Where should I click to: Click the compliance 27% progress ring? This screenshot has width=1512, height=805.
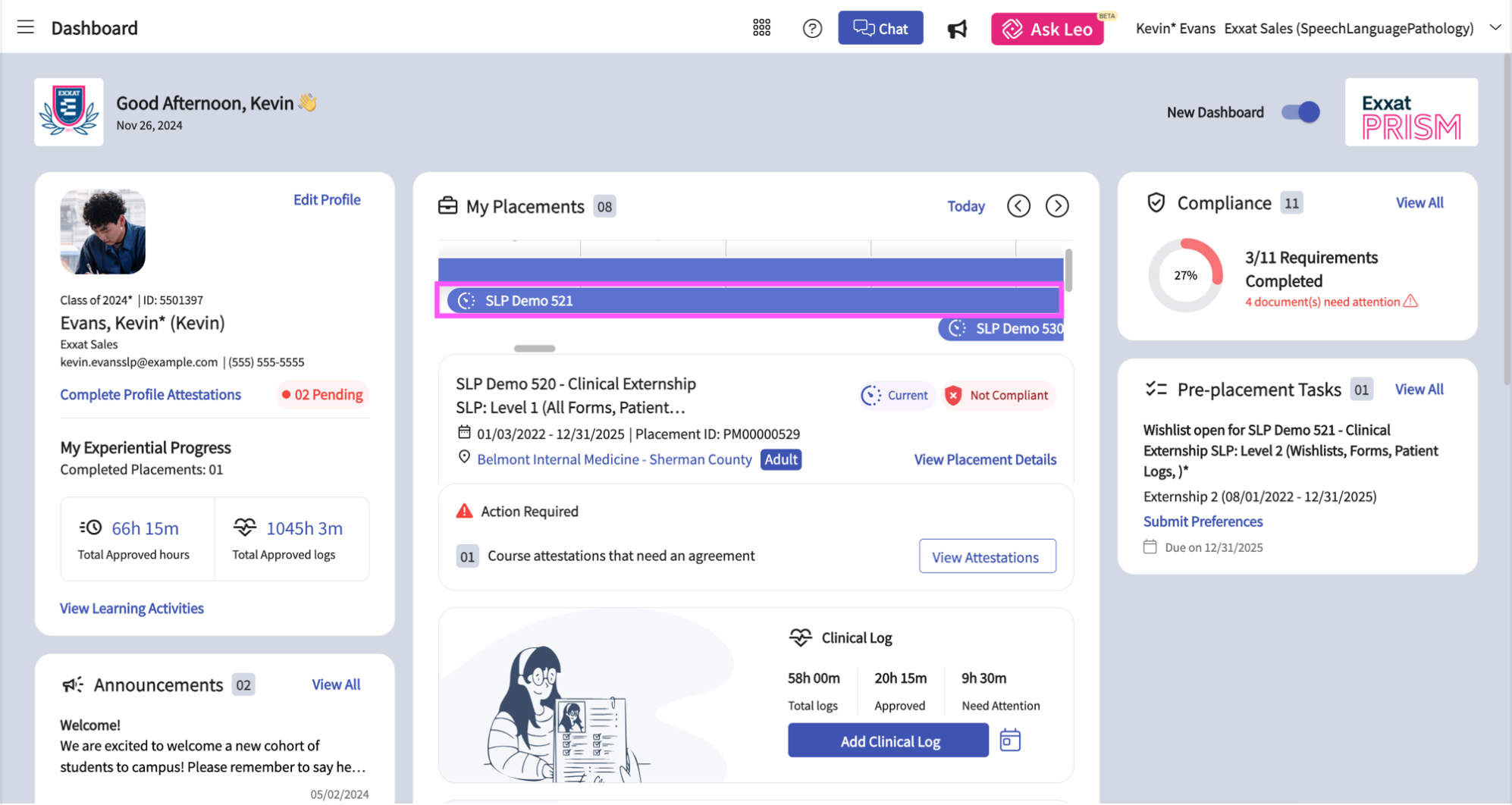(1185, 276)
